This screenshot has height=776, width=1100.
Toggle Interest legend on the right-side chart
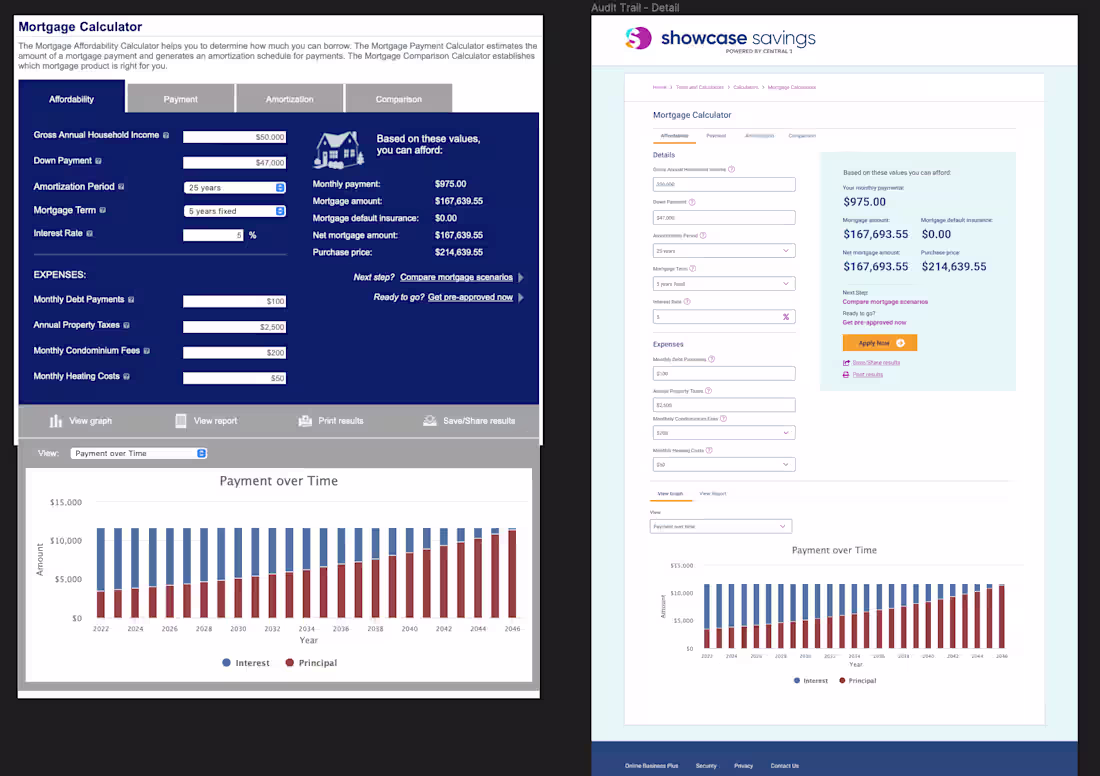click(x=809, y=681)
